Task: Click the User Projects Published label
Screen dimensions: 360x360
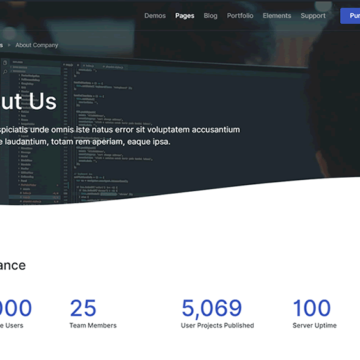Action: [217, 325]
